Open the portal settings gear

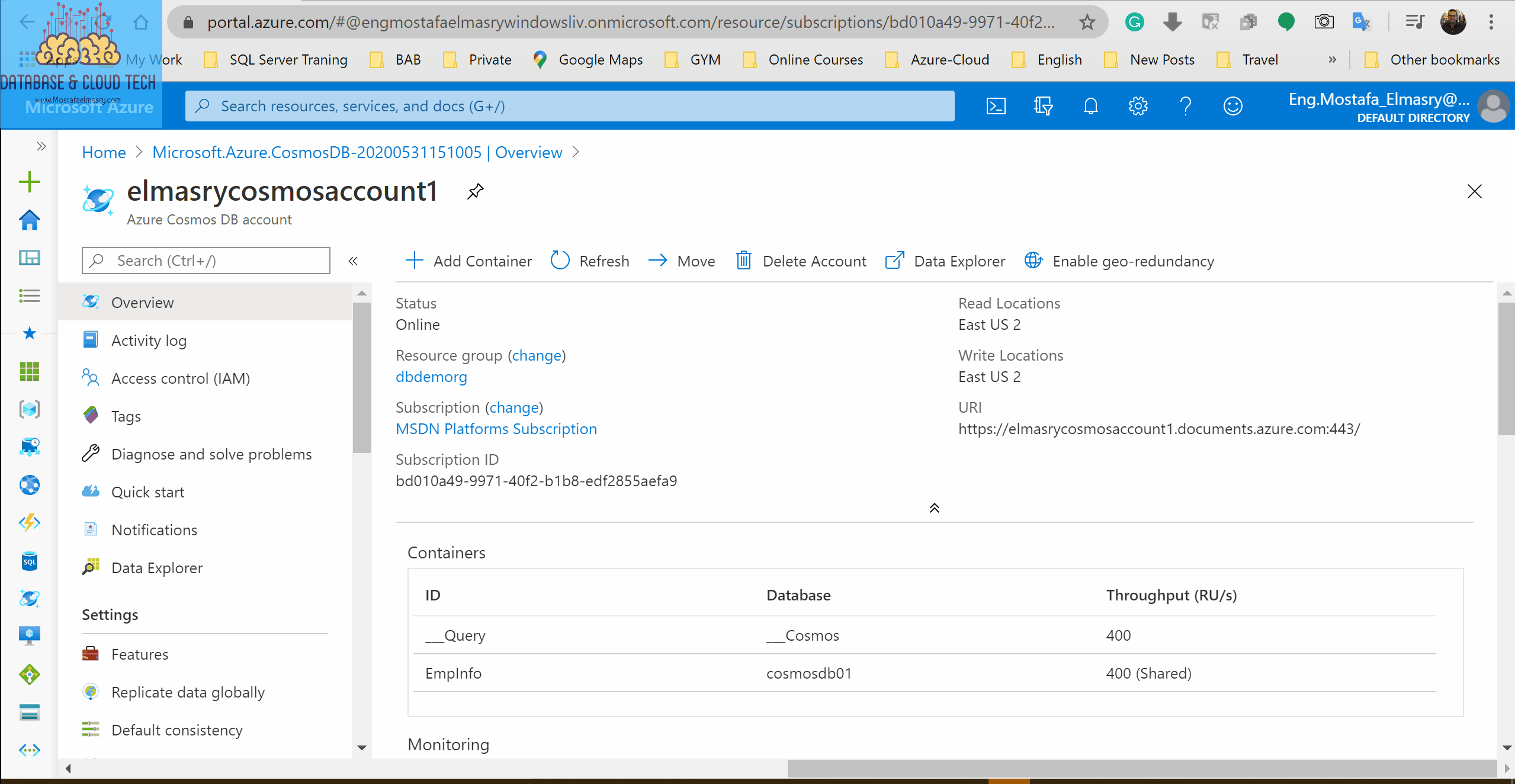coord(1138,107)
